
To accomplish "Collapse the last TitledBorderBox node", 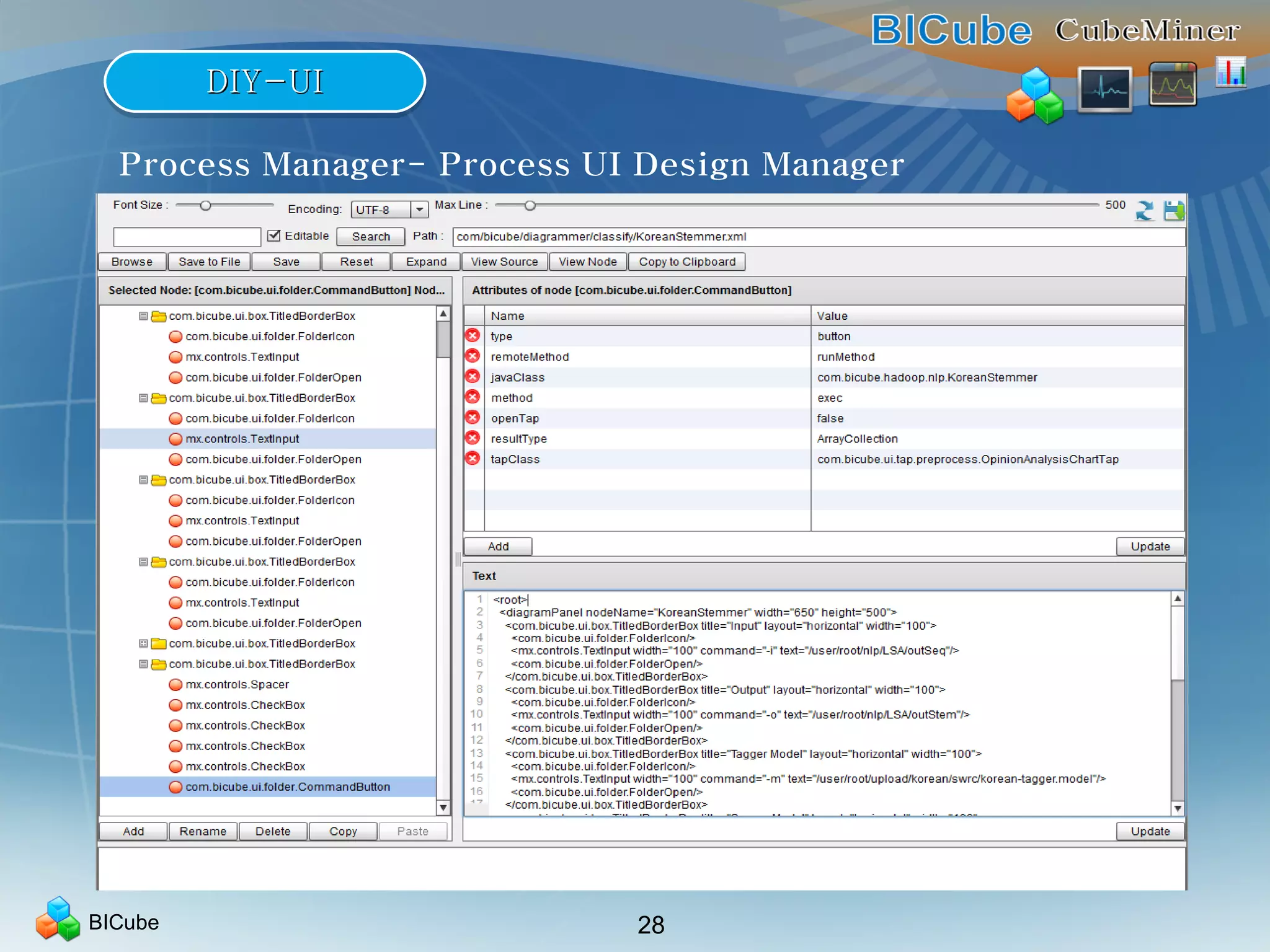I will (143, 664).
